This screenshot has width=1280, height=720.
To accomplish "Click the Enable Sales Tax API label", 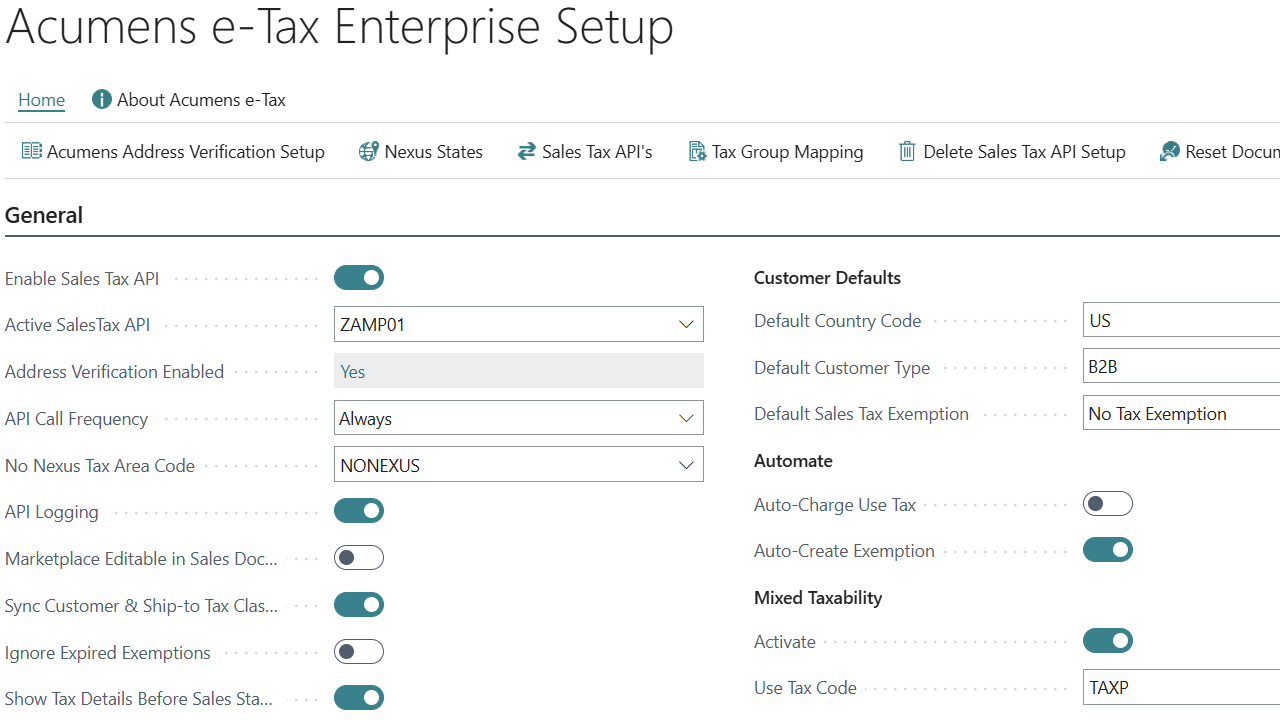I will [82, 279].
